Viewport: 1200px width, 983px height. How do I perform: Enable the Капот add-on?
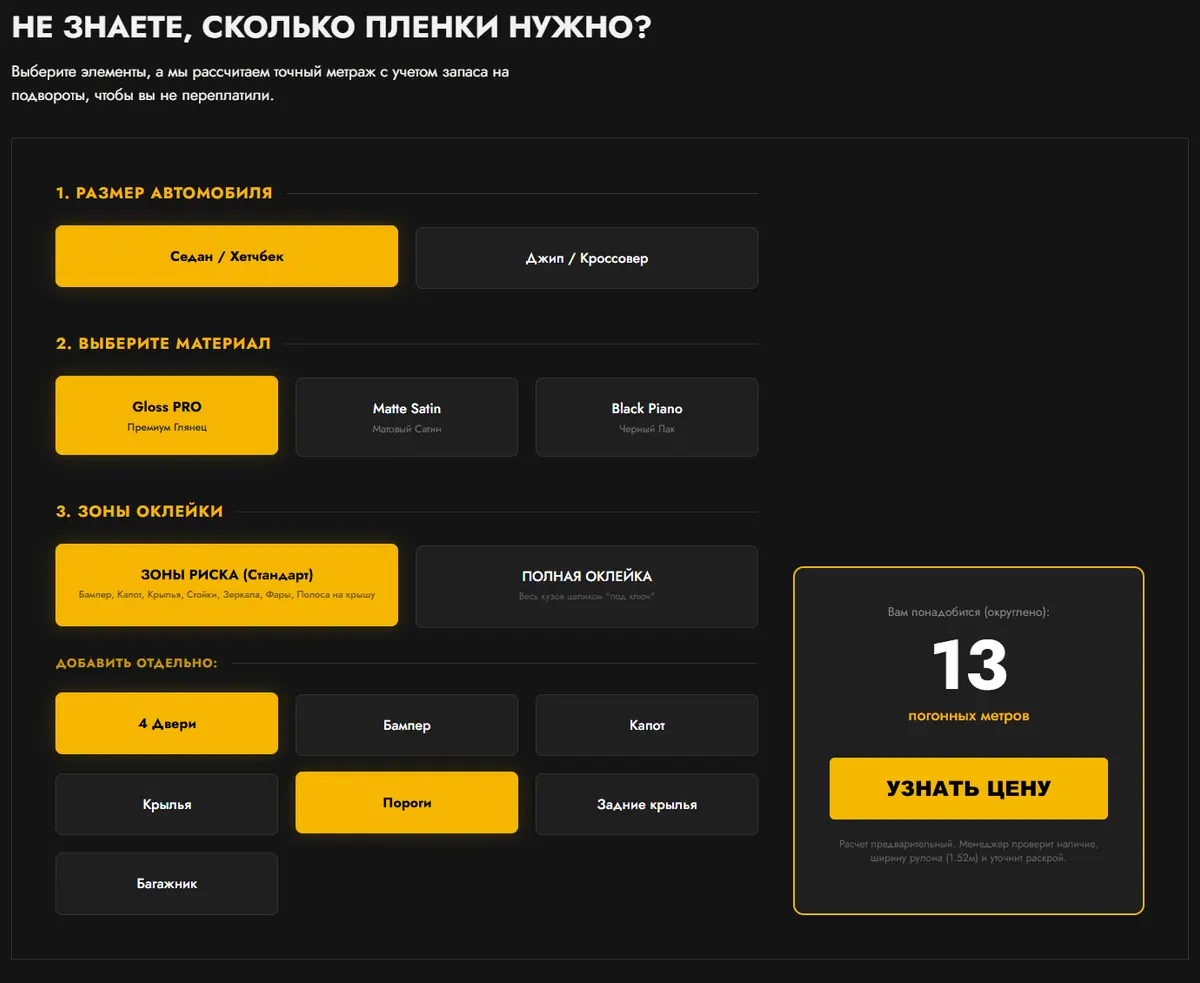647,725
